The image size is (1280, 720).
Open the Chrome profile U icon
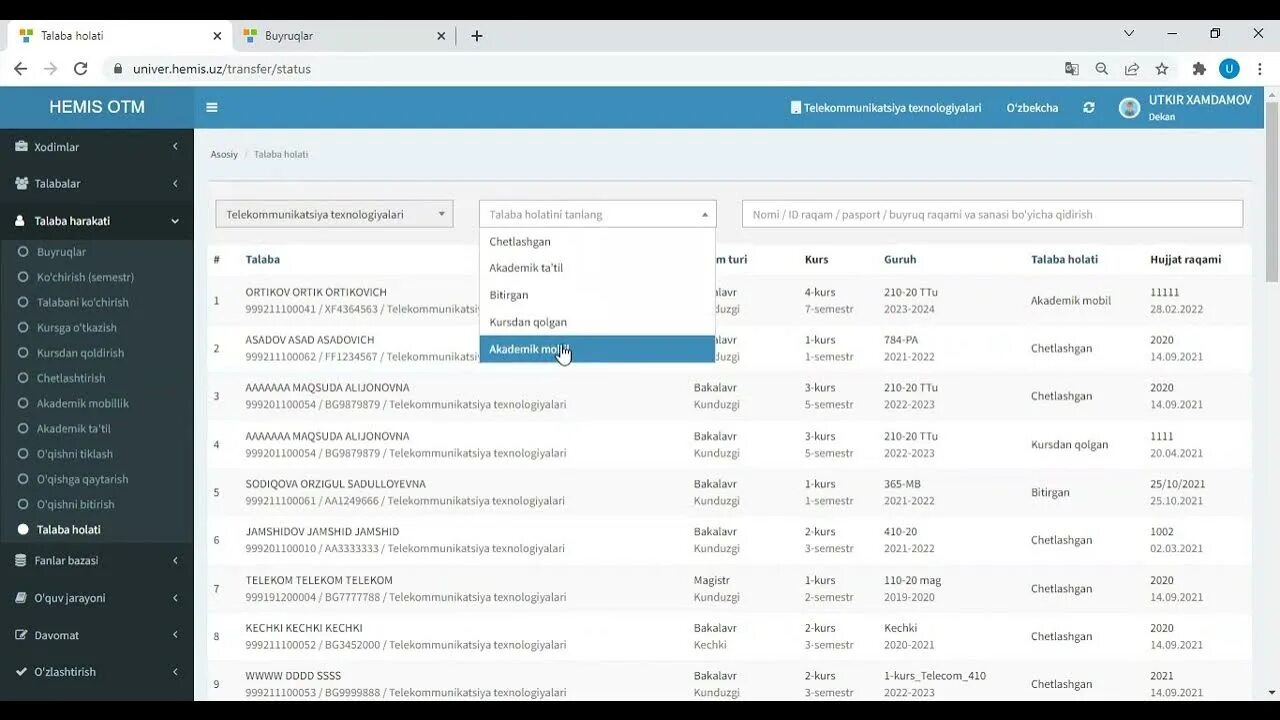coord(1229,69)
